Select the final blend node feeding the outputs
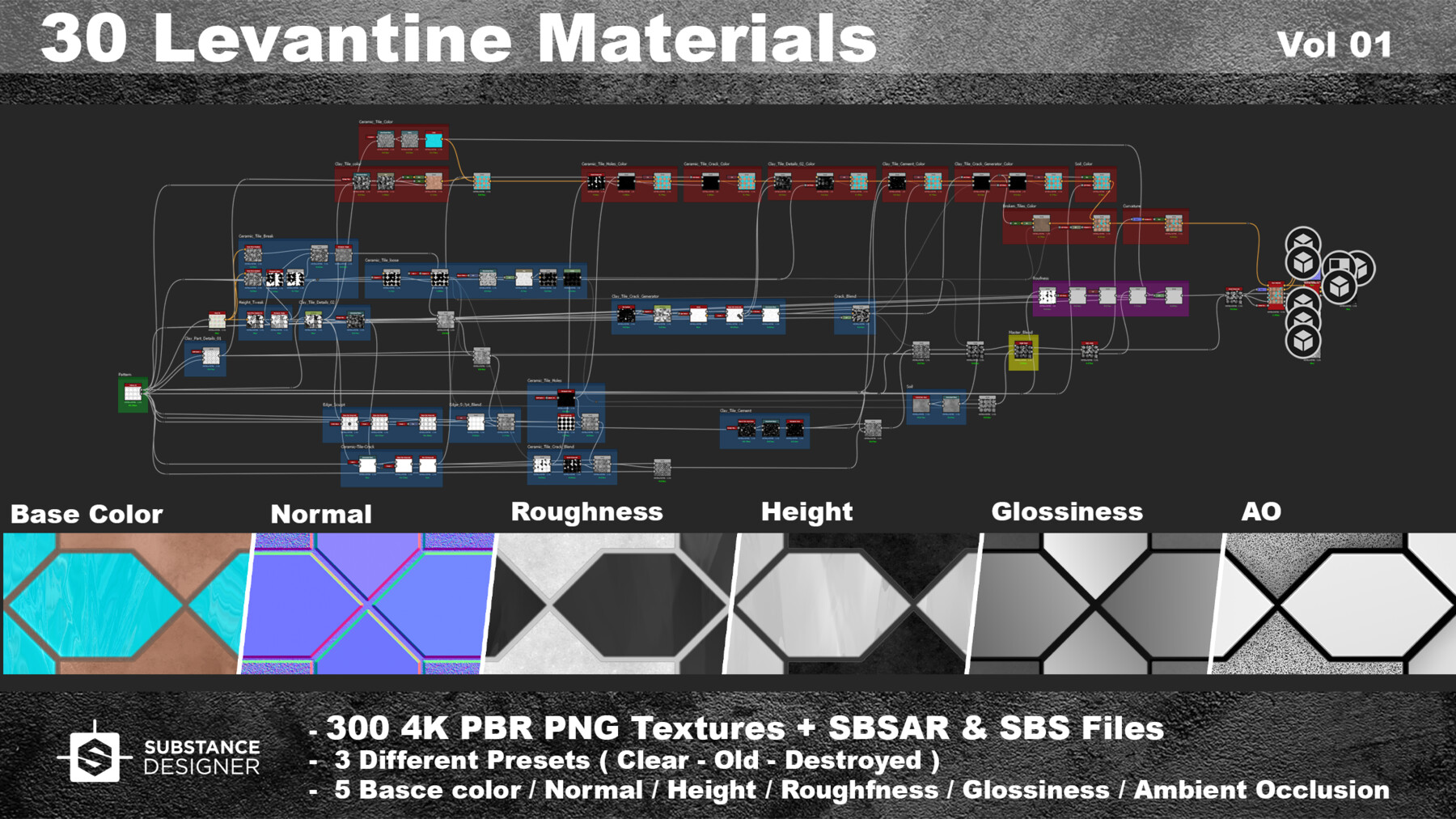Screen dimensions: 1456x819 pos(1276,296)
